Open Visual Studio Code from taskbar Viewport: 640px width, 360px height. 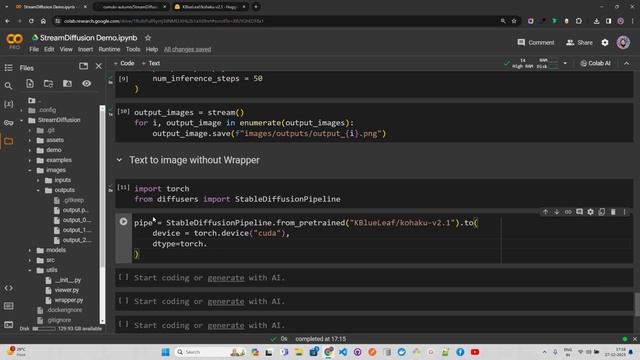(x=343, y=352)
